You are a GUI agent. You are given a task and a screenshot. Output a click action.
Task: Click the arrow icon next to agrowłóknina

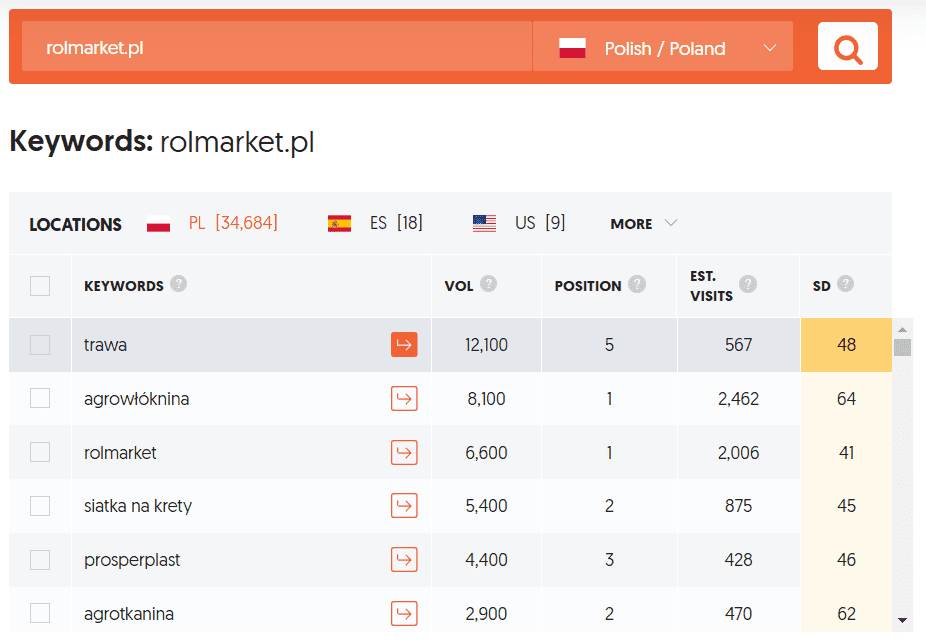click(x=404, y=398)
